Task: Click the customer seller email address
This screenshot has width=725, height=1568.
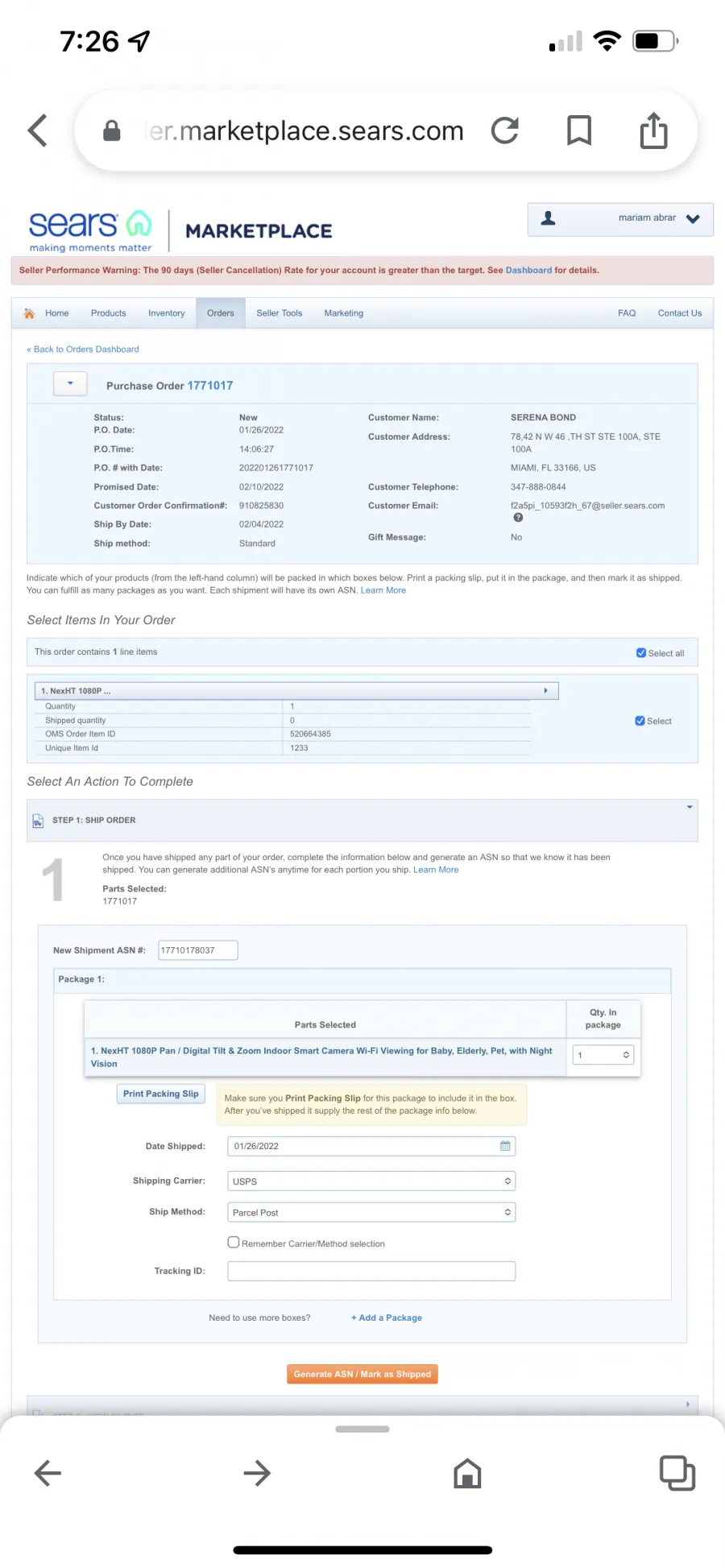Action: coord(587,506)
